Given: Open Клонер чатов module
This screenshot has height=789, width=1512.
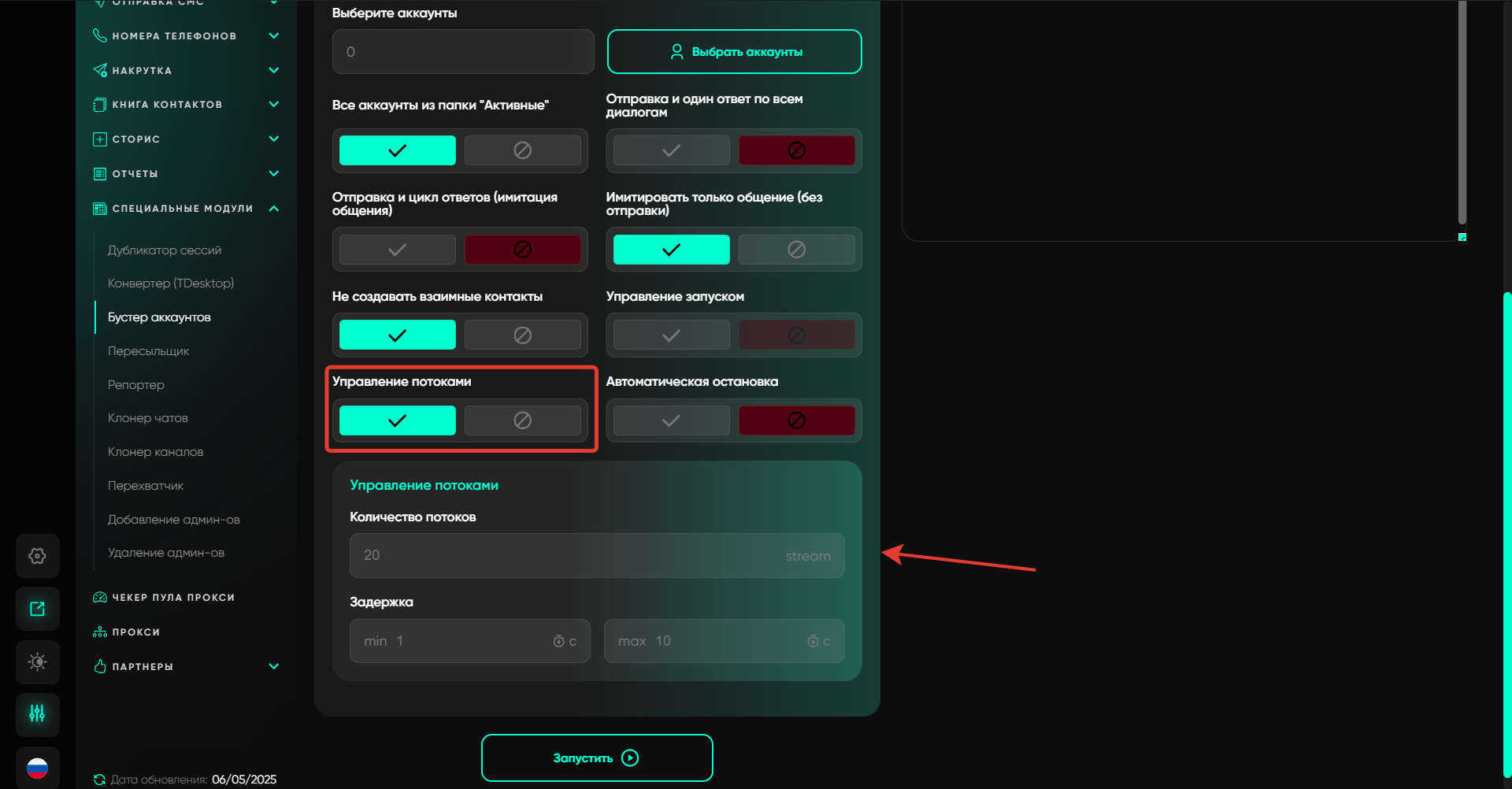Looking at the screenshot, I should pos(148,418).
